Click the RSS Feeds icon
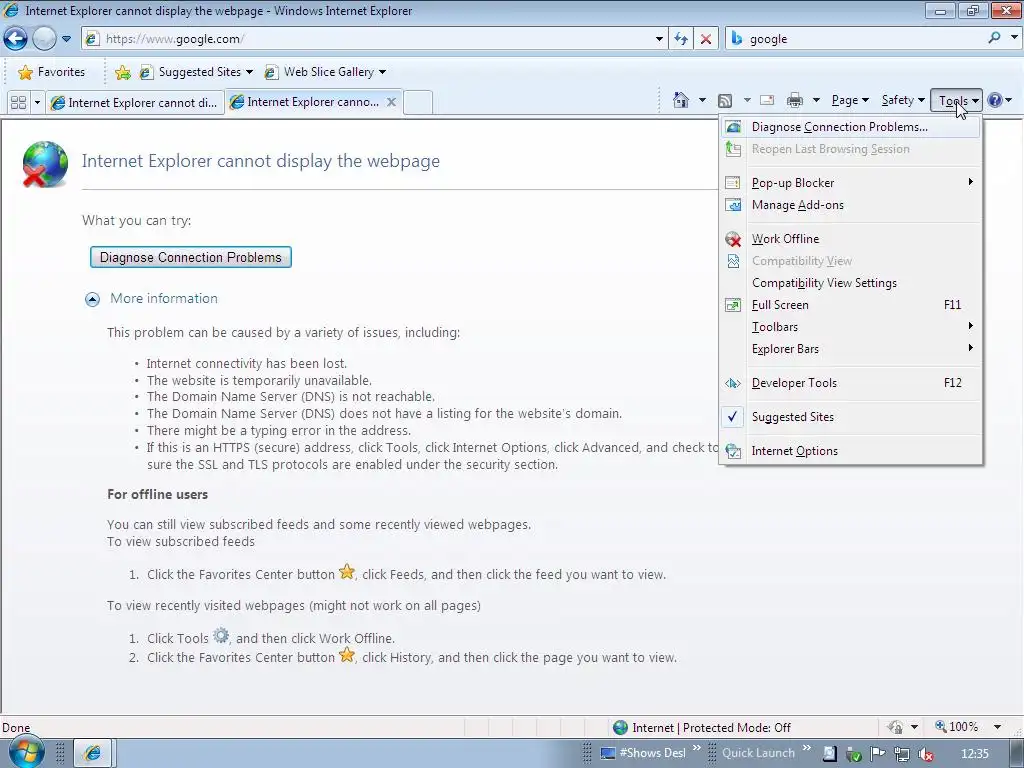Image resolution: width=1024 pixels, height=768 pixels. pos(725,100)
